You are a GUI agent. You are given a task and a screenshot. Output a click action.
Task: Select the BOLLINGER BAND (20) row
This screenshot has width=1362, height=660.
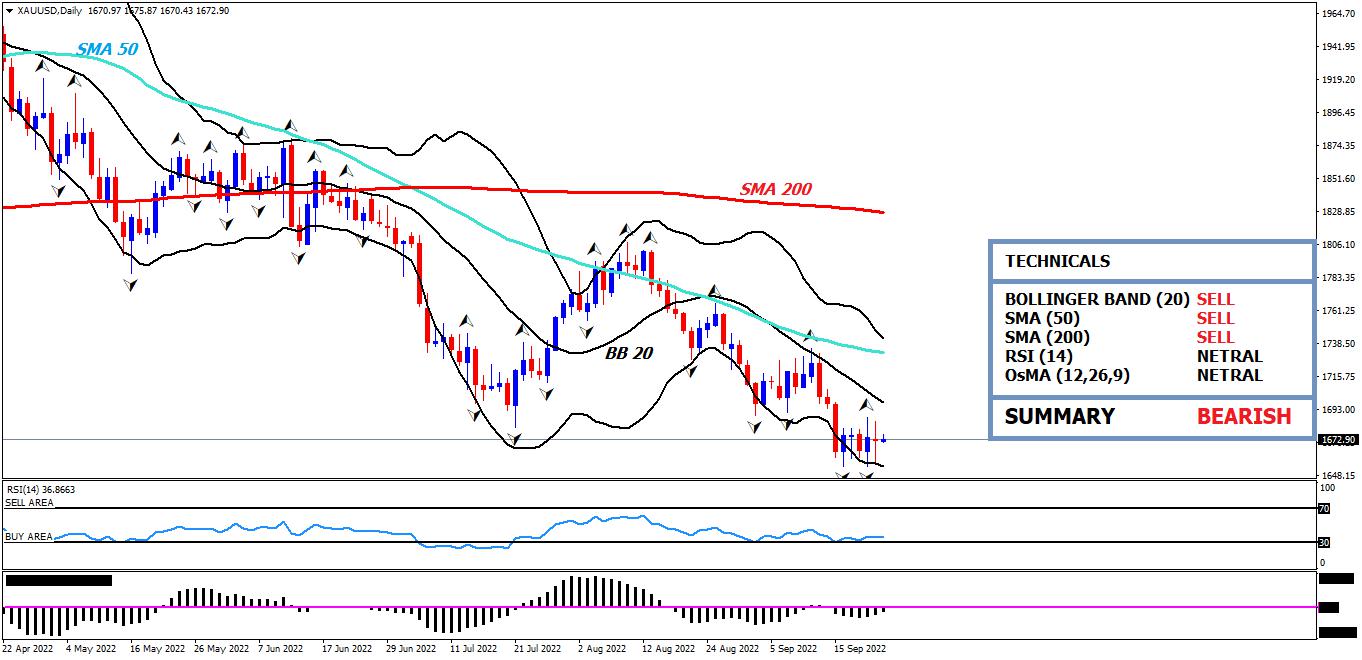(x=1097, y=299)
